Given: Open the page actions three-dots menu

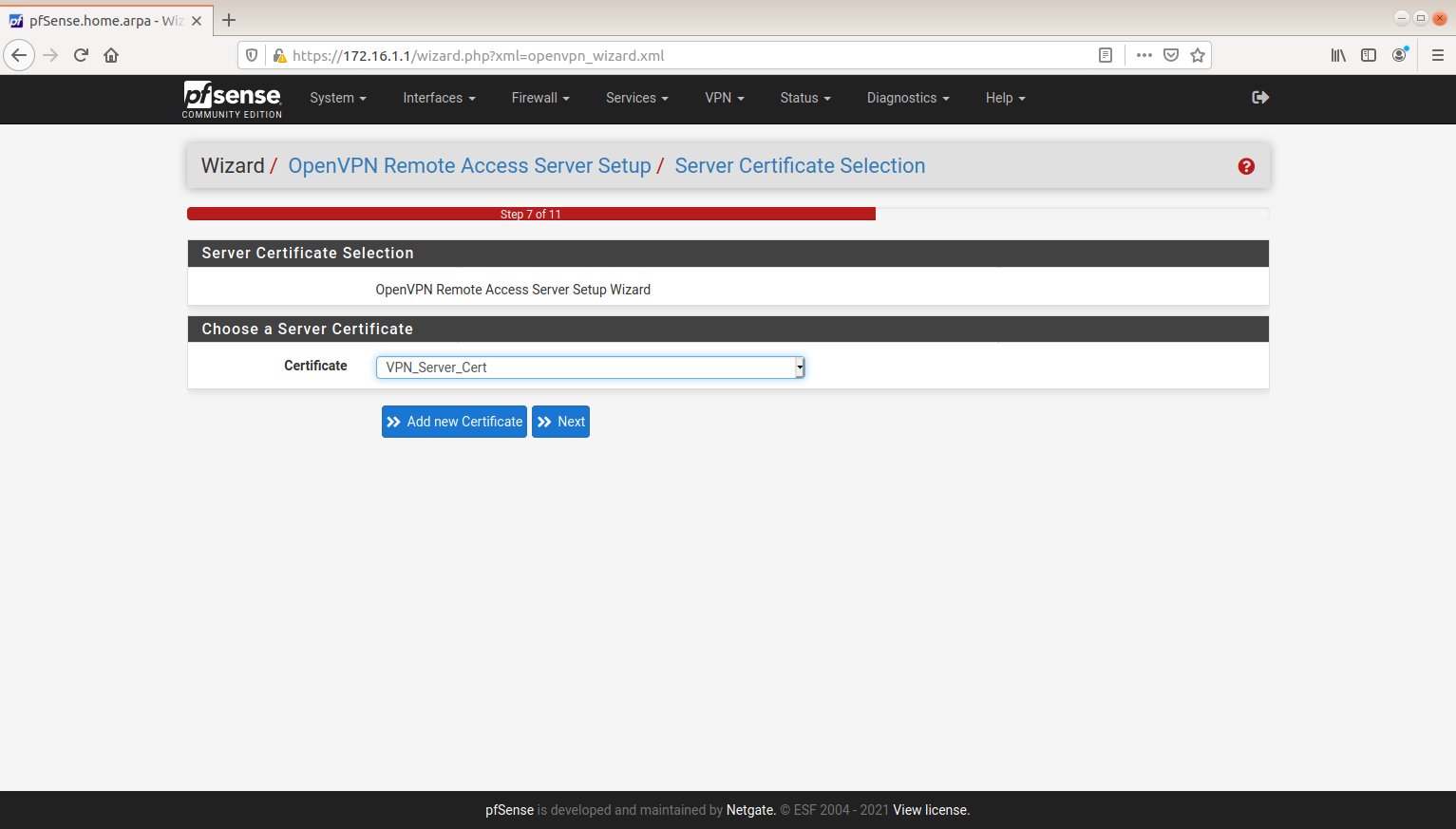Looking at the screenshot, I should click(x=1144, y=55).
